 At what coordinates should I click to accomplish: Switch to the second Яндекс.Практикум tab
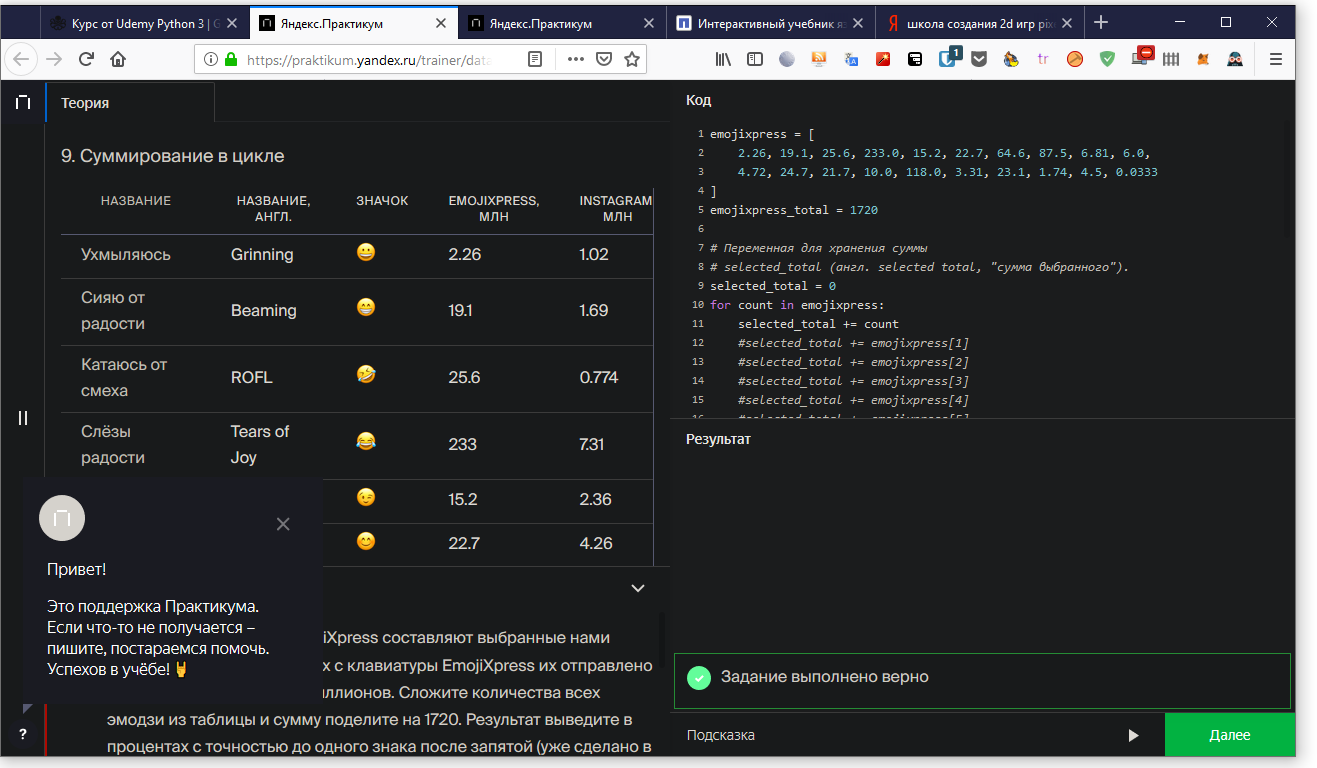click(561, 23)
